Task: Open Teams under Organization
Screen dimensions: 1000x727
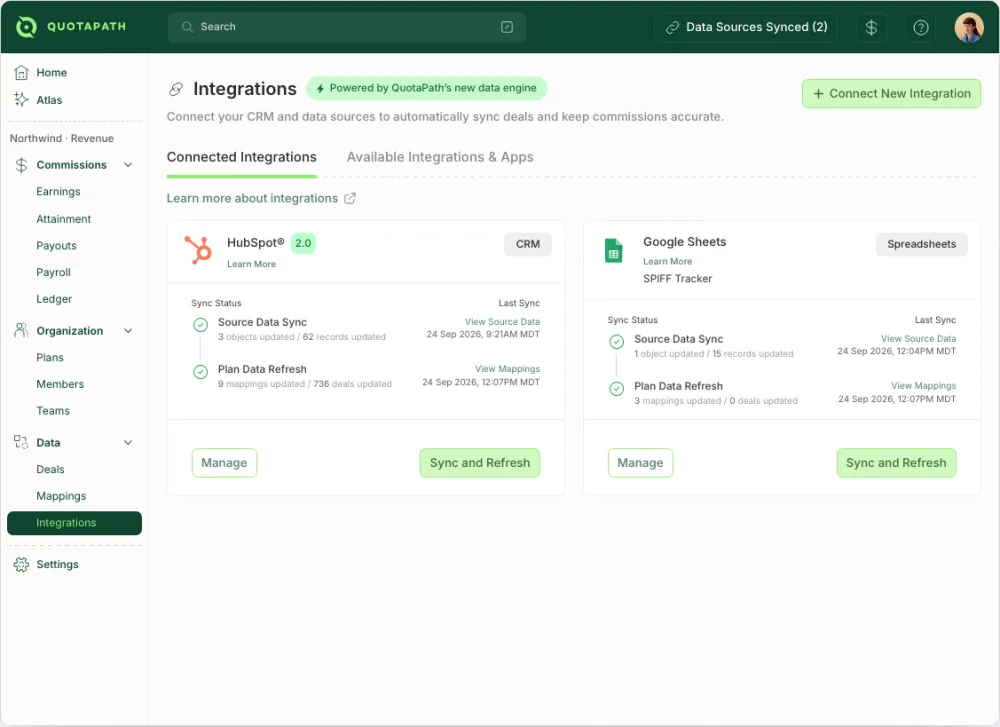Action: click(x=53, y=411)
